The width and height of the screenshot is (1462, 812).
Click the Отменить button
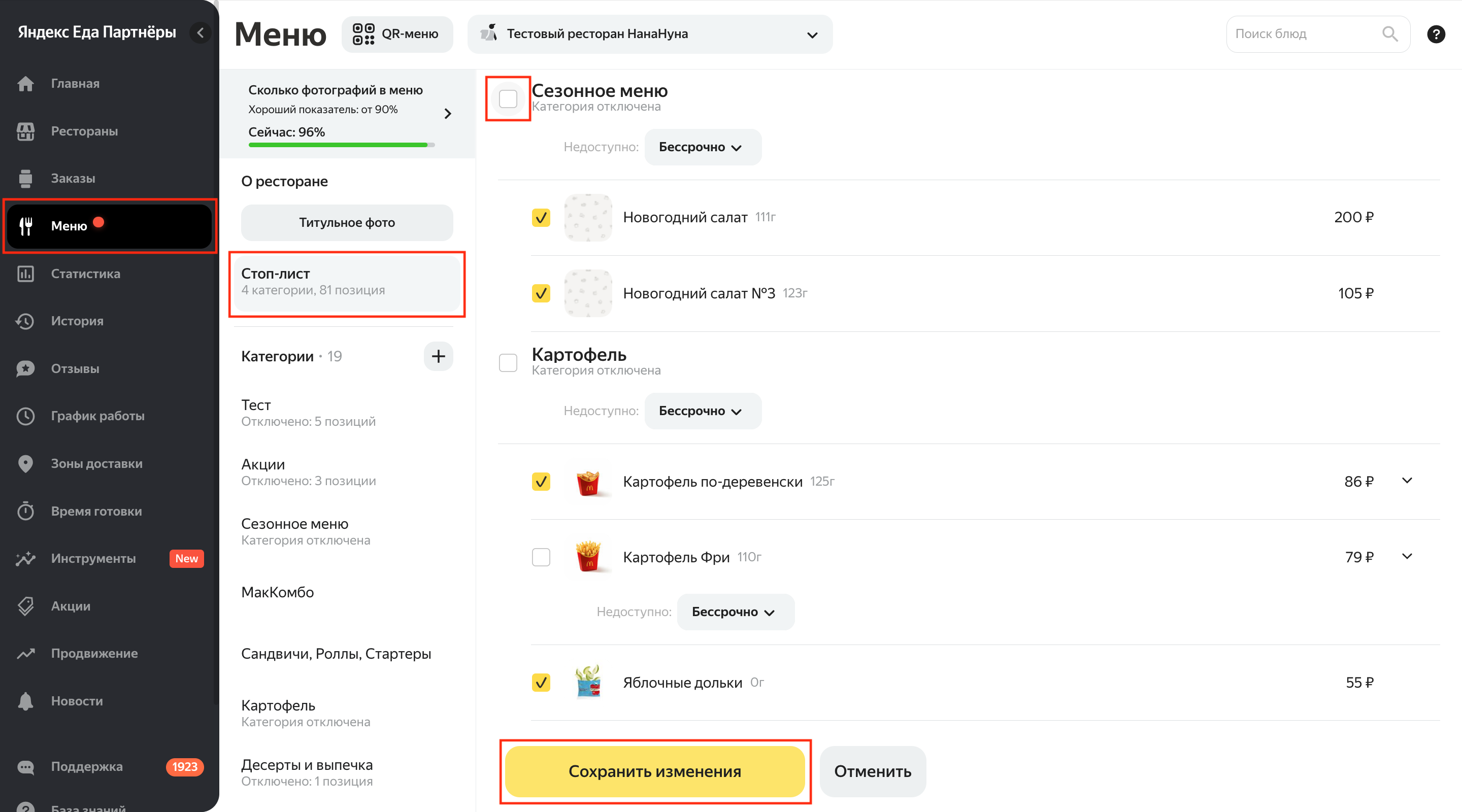point(873,772)
